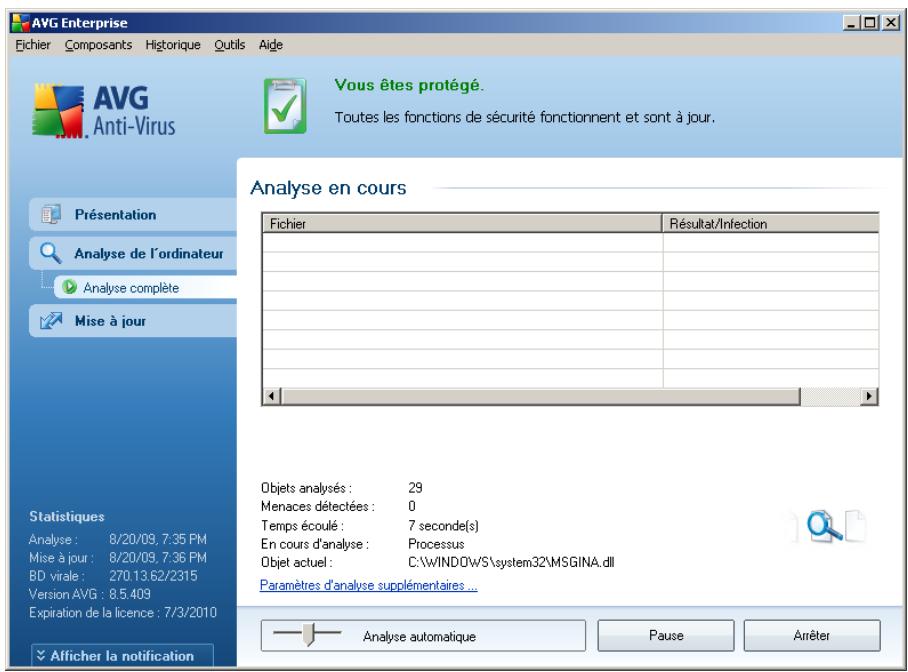The width and height of the screenshot is (908, 672).
Task: Open Analyse de l'ordinateur section
Action: coord(133,253)
